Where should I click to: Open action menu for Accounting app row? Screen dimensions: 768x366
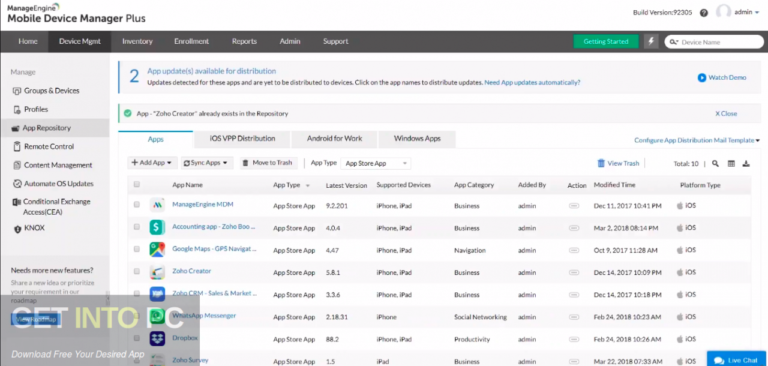[x=574, y=228]
